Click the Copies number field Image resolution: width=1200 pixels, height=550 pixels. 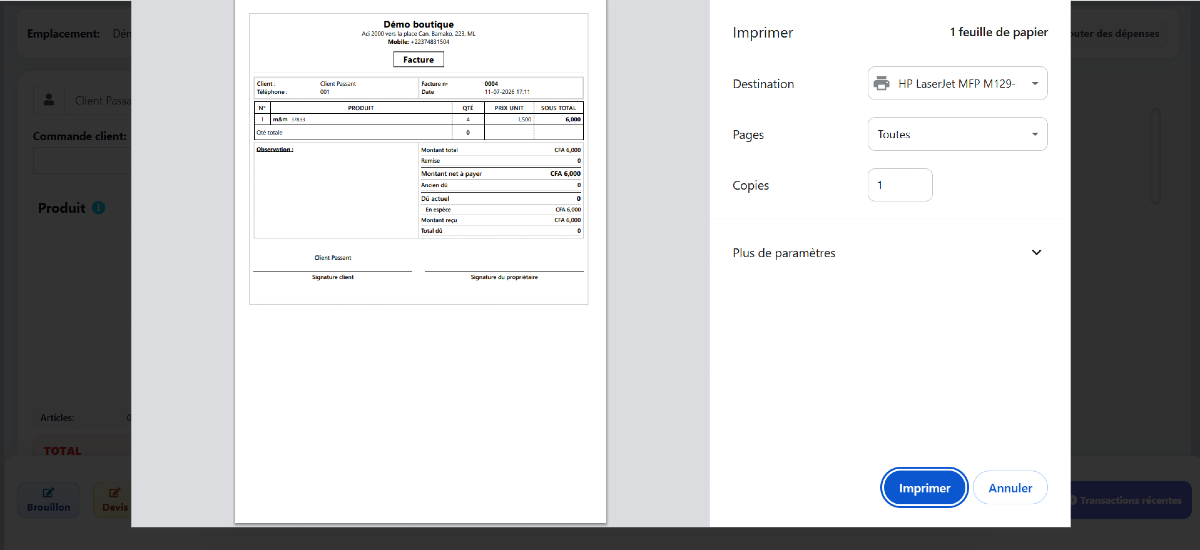[x=900, y=185]
